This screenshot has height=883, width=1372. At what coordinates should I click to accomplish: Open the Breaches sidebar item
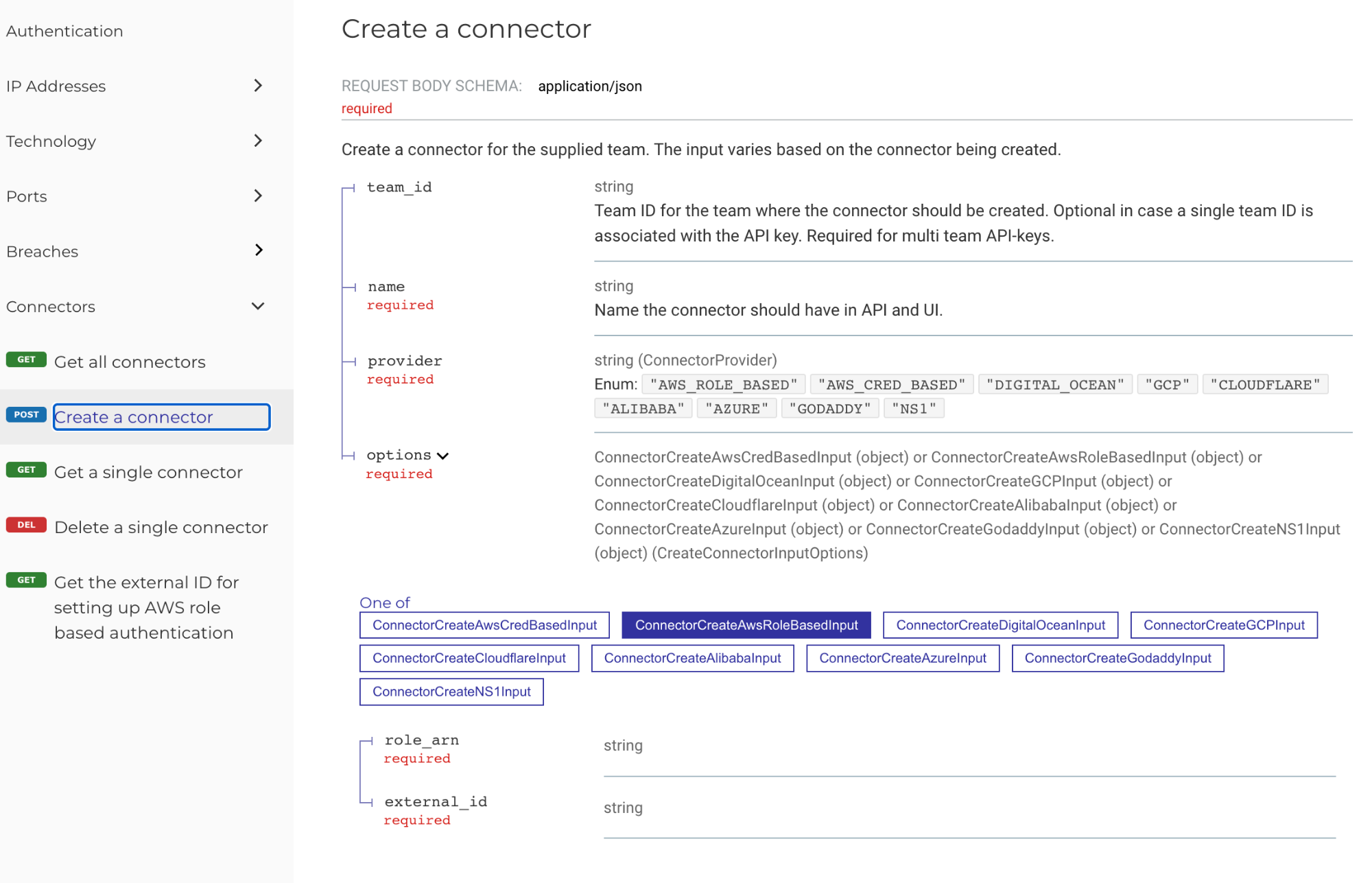point(43,251)
